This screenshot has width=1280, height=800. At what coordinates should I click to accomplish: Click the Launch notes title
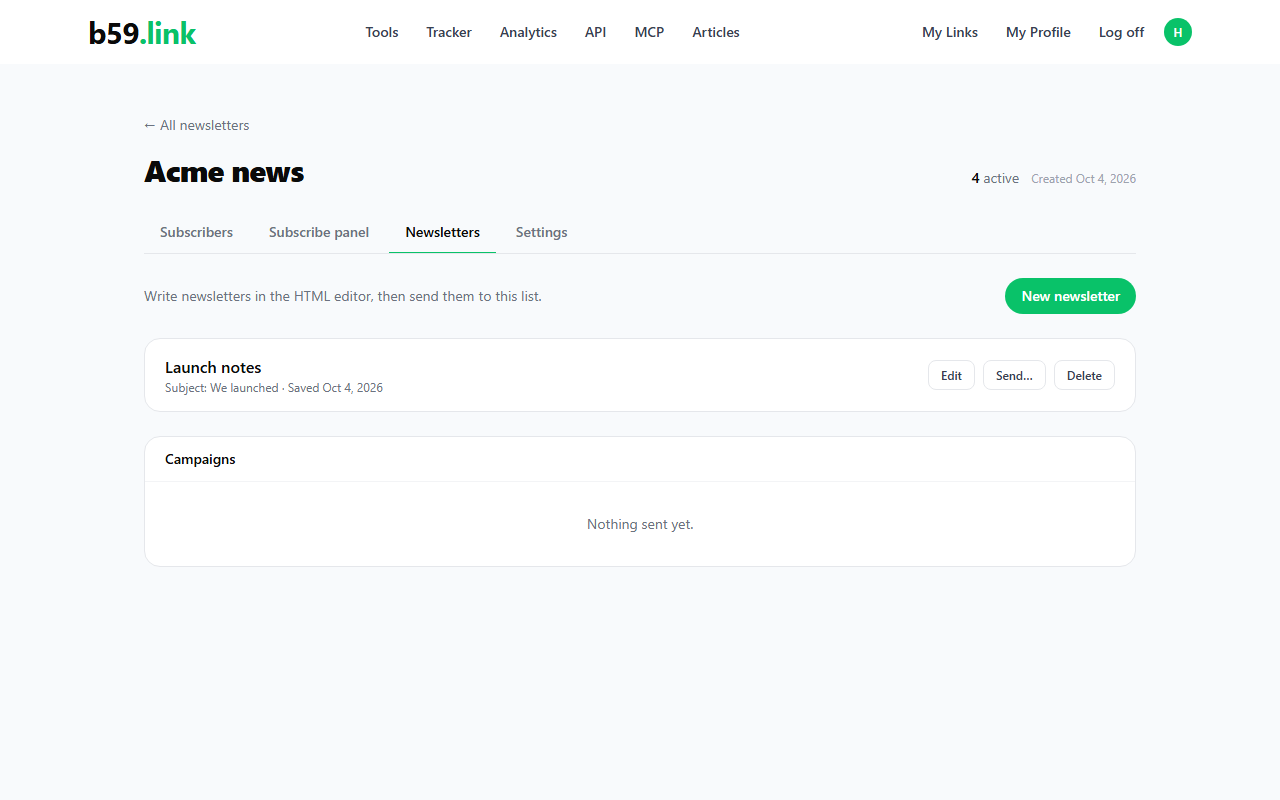coord(213,367)
